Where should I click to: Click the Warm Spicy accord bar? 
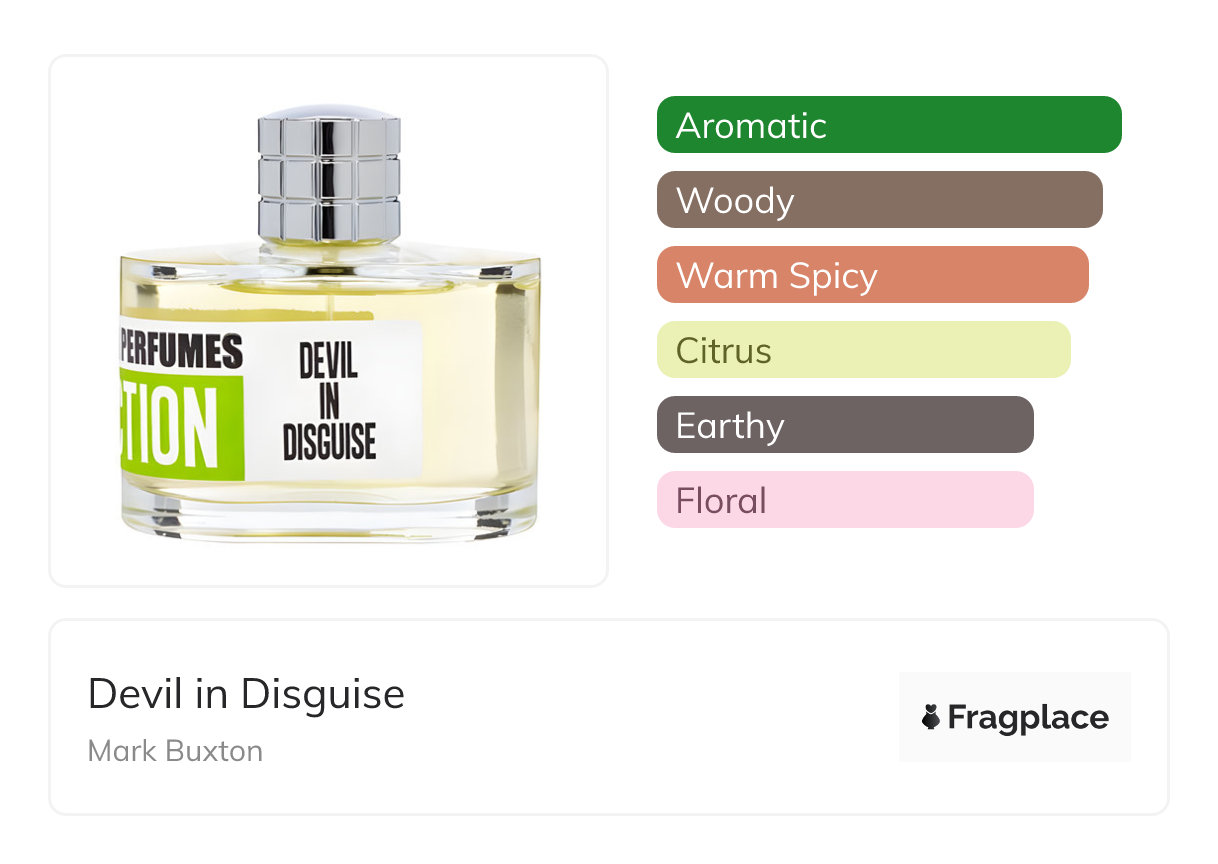(x=873, y=275)
